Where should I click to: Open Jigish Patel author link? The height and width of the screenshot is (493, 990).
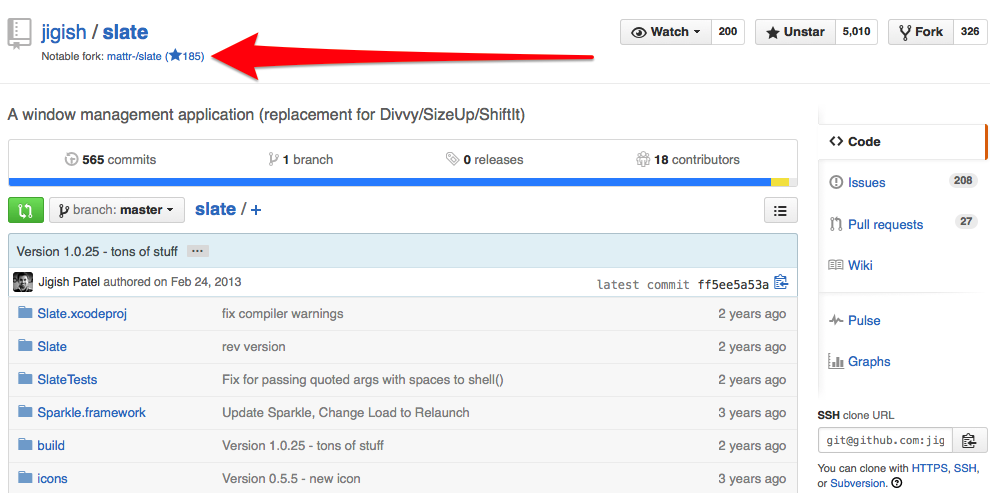pyautogui.click(x=69, y=281)
